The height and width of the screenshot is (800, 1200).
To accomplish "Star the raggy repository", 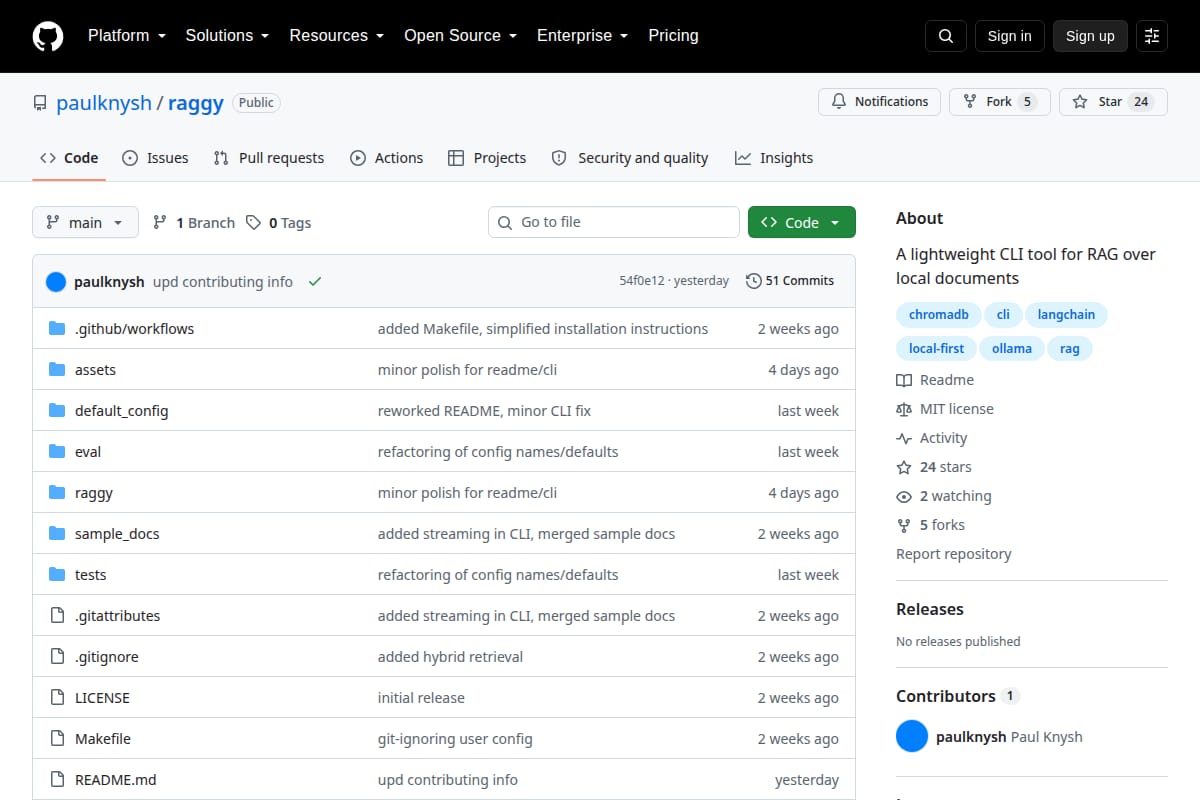I will (x=1113, y=102).
